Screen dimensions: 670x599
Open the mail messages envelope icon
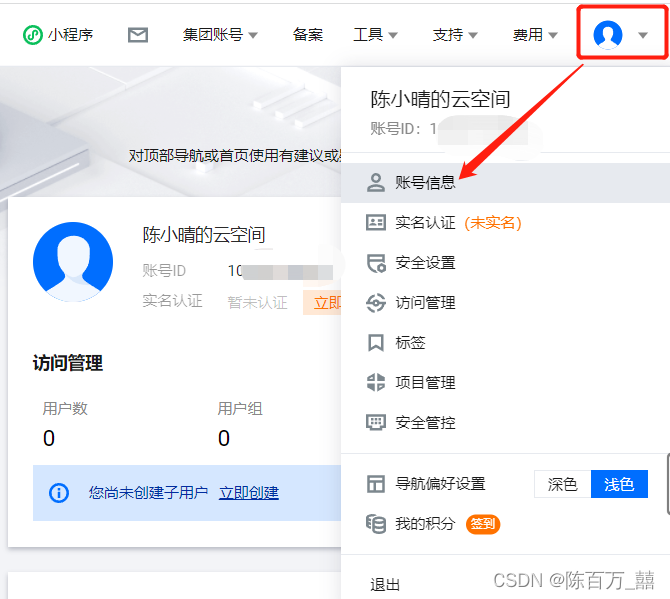pos(138,35)
